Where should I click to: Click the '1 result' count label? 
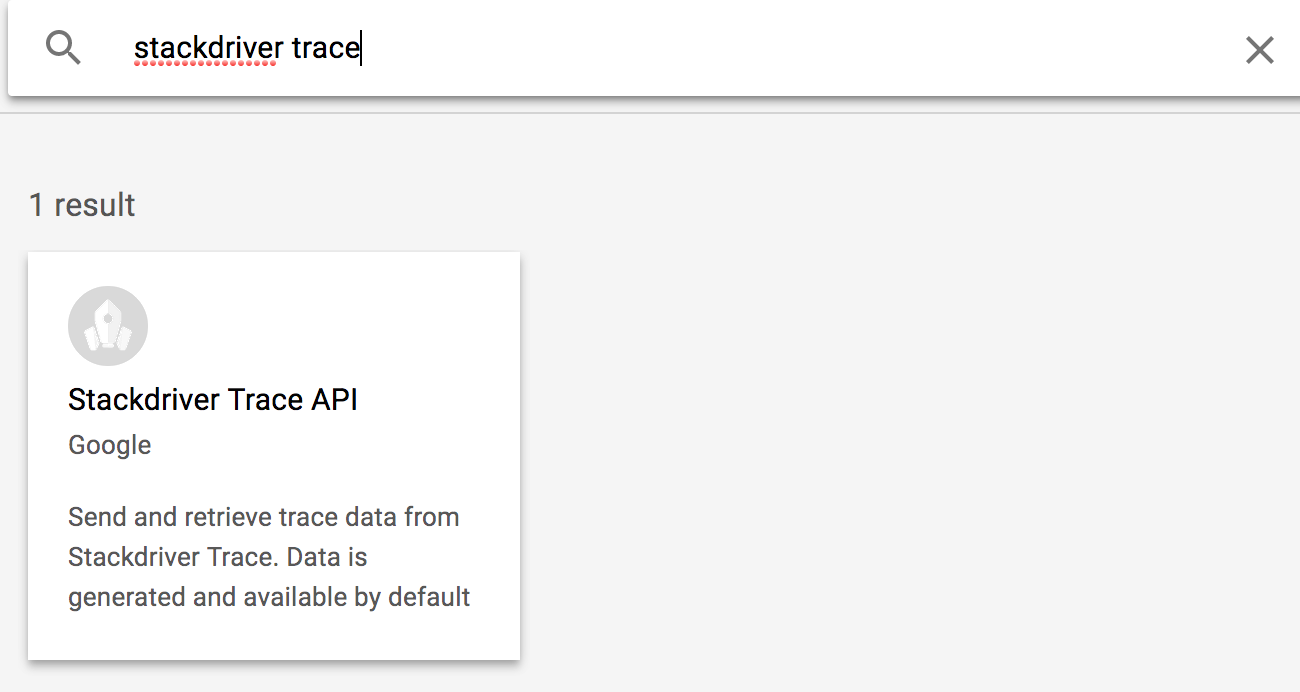82,205
